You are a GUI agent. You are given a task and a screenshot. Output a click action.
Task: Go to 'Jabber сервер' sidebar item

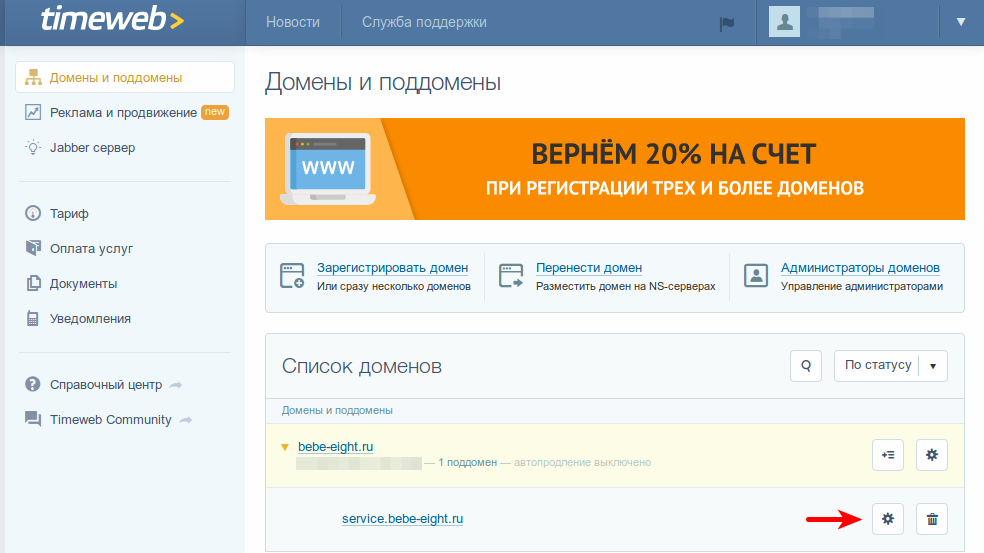92,148
